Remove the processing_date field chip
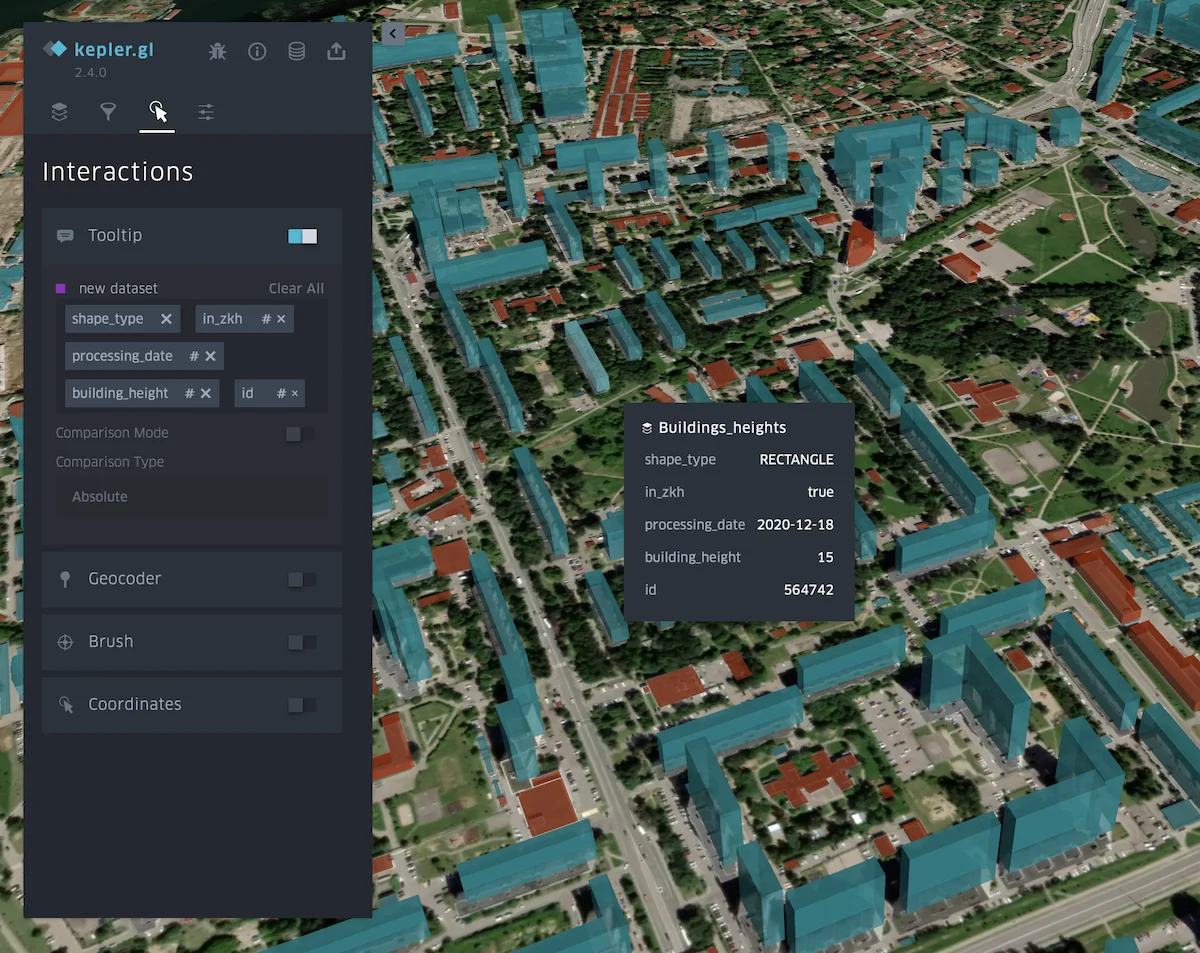Image resolution: width=1200 pixels, height=953 pixels. [210, 356]
